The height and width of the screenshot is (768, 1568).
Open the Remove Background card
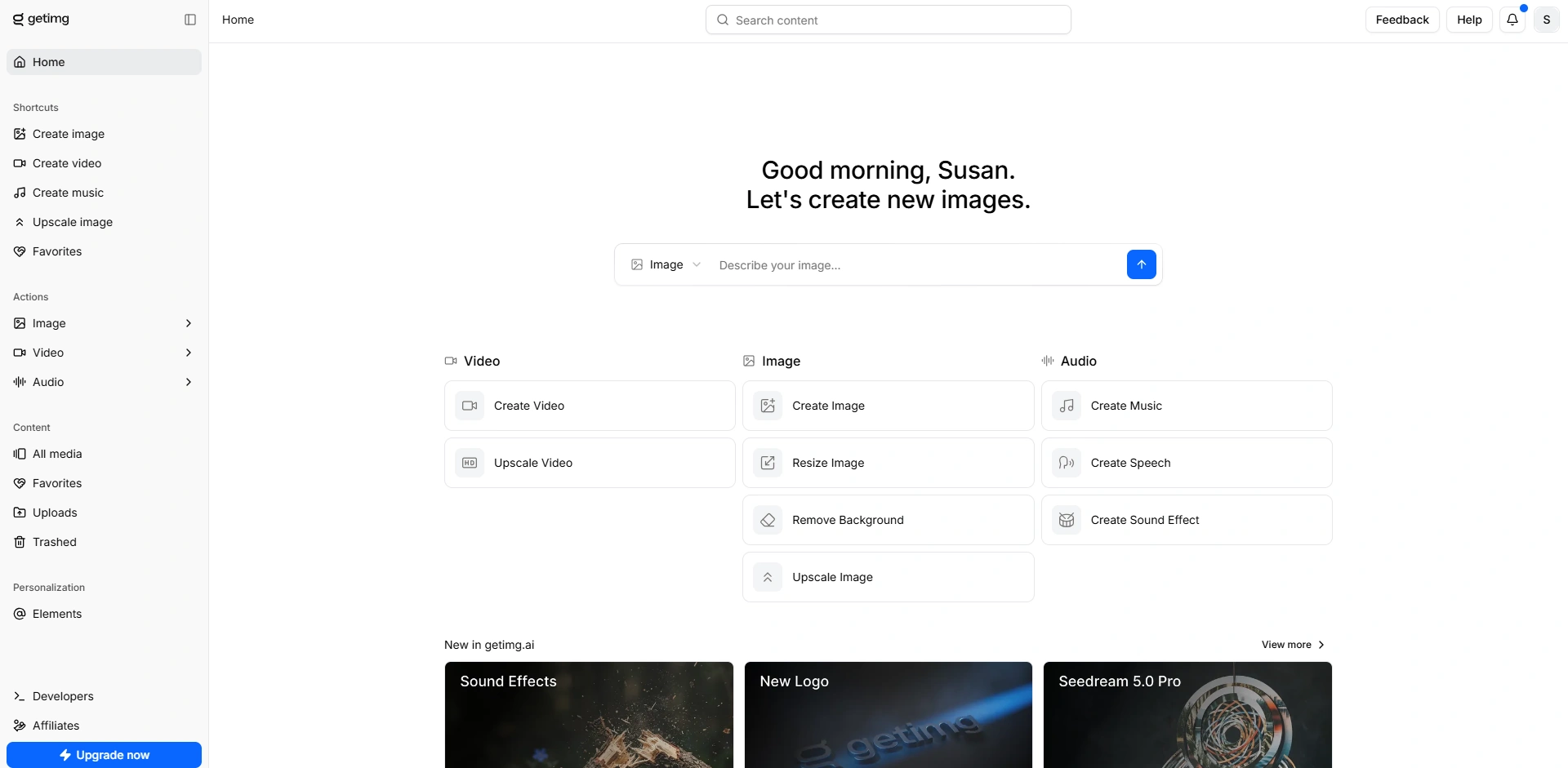[889, 520]
